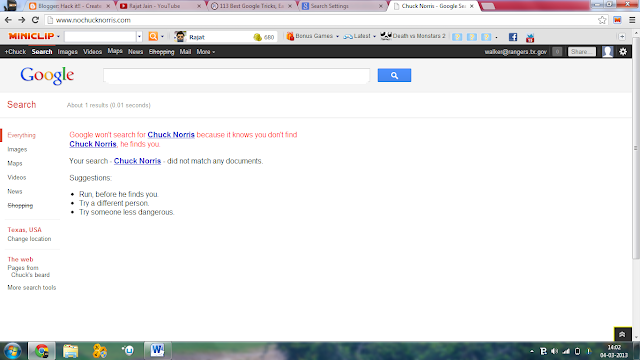Select Shopping in the left sidebar
The image size is (640, 360).
point(20,205)
